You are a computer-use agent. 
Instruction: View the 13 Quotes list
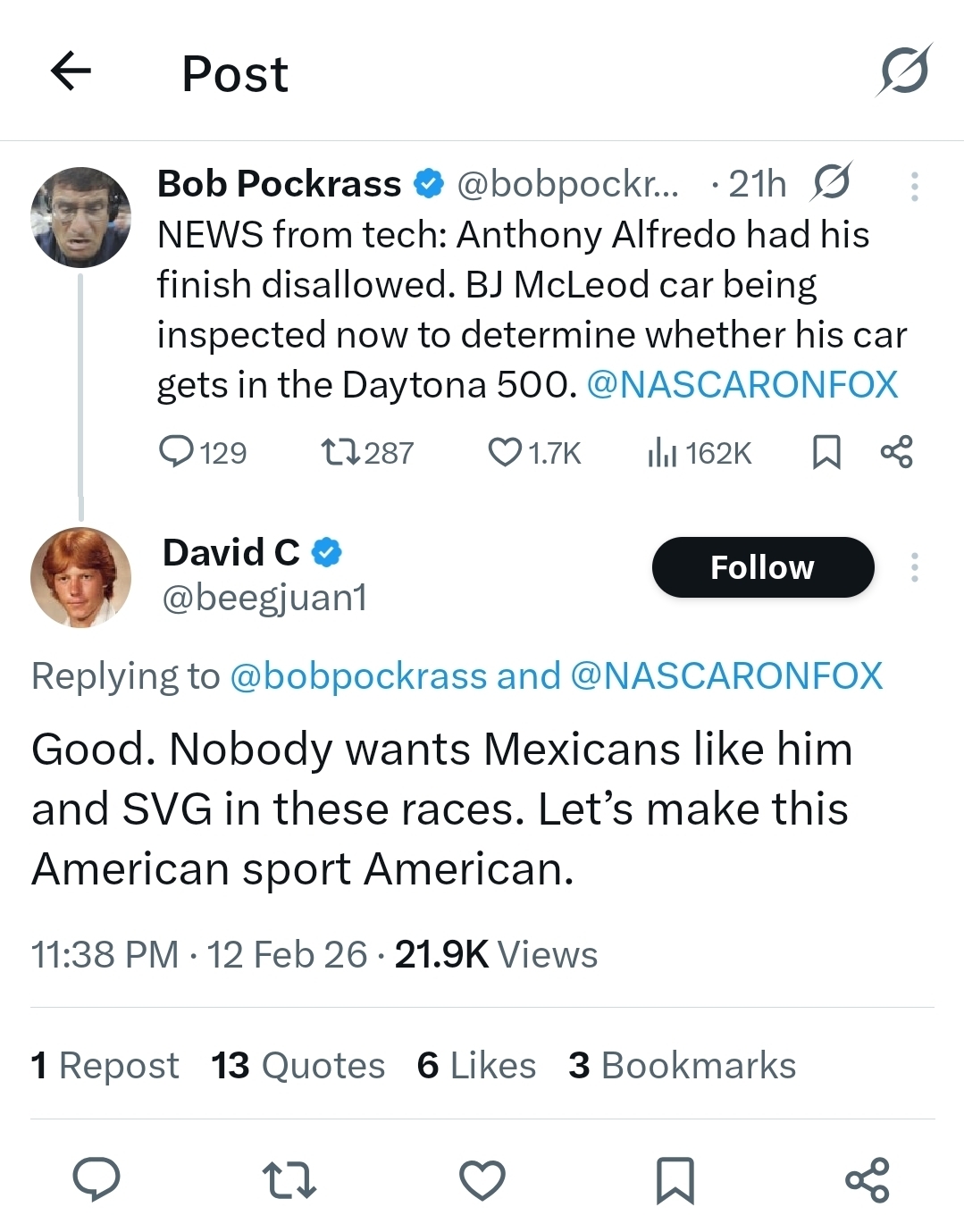298,1065
